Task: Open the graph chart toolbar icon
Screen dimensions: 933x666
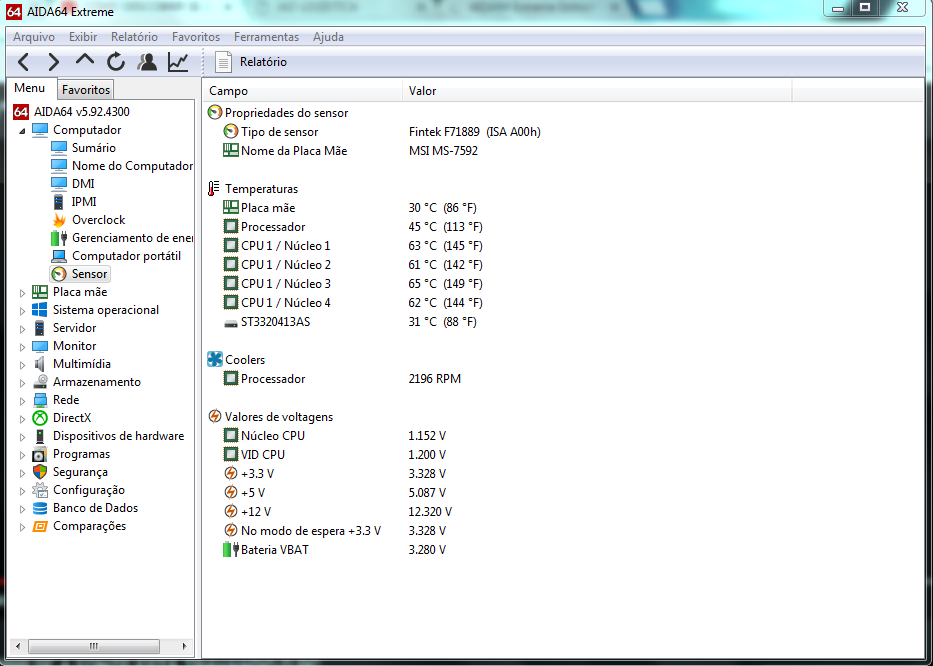Action: [178, 62]
